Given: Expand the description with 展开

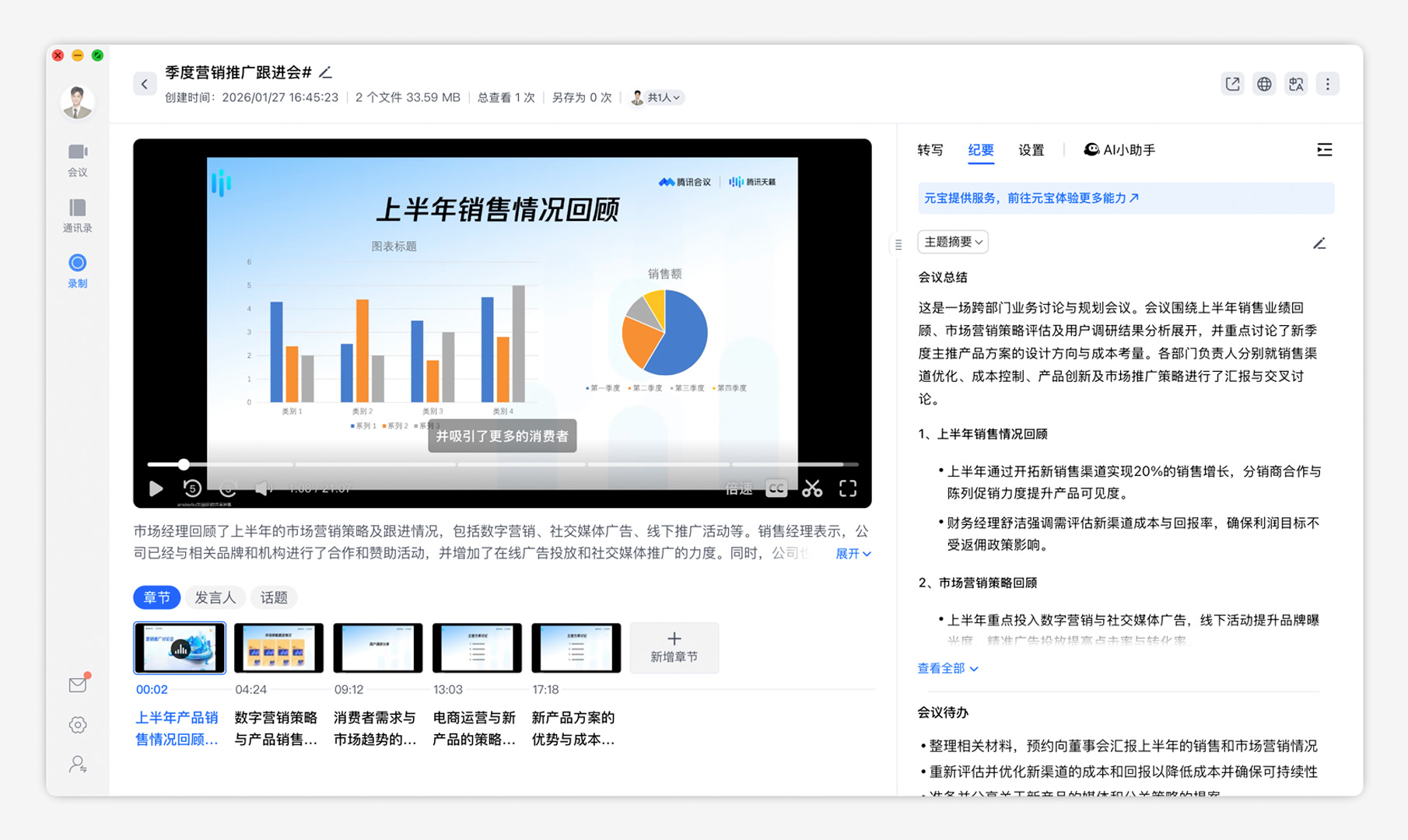Looking at the screenshot, I should click(x=853, y=554).
